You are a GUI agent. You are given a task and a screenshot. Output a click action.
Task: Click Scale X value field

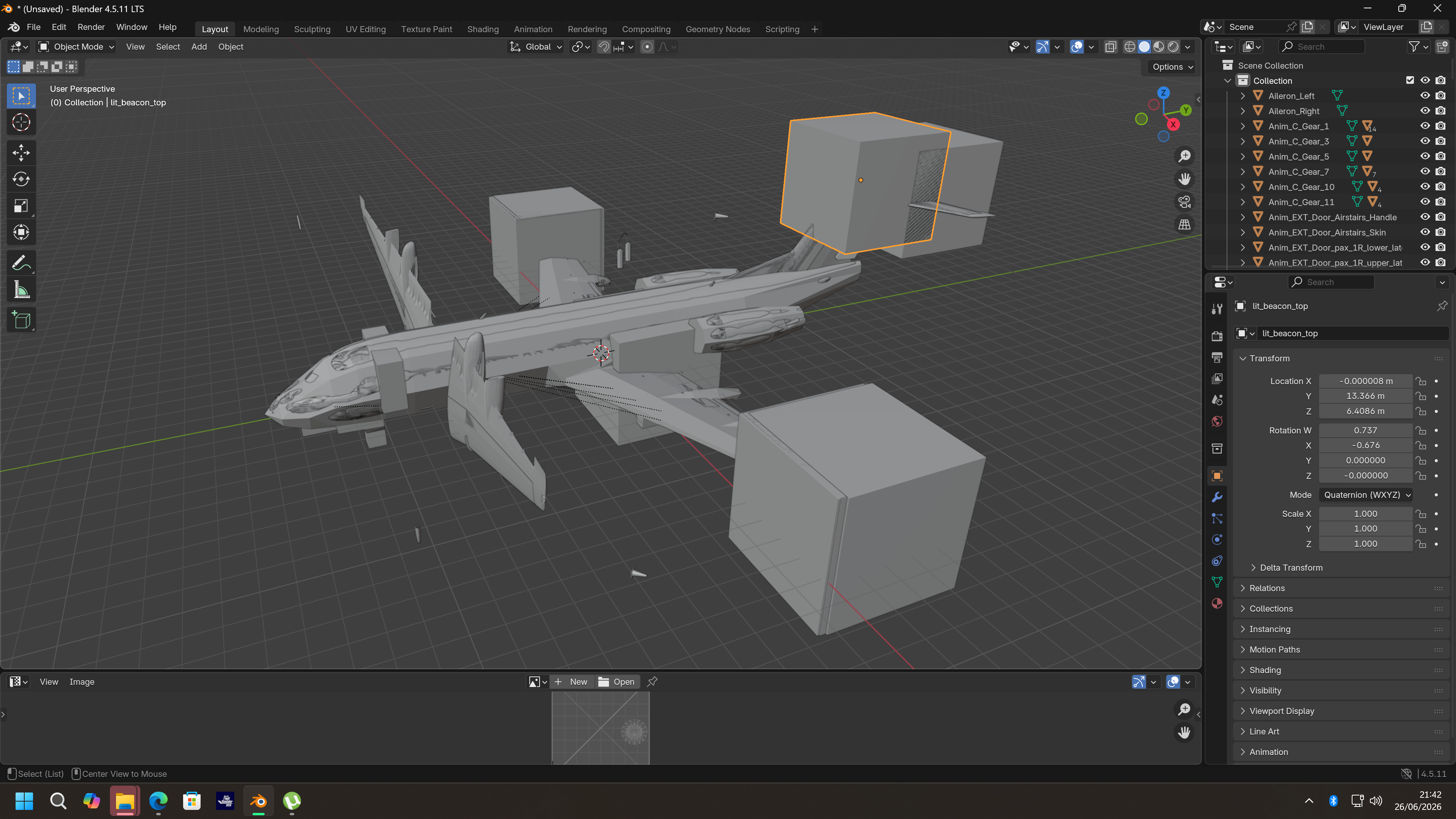(x=1365, y=514)
